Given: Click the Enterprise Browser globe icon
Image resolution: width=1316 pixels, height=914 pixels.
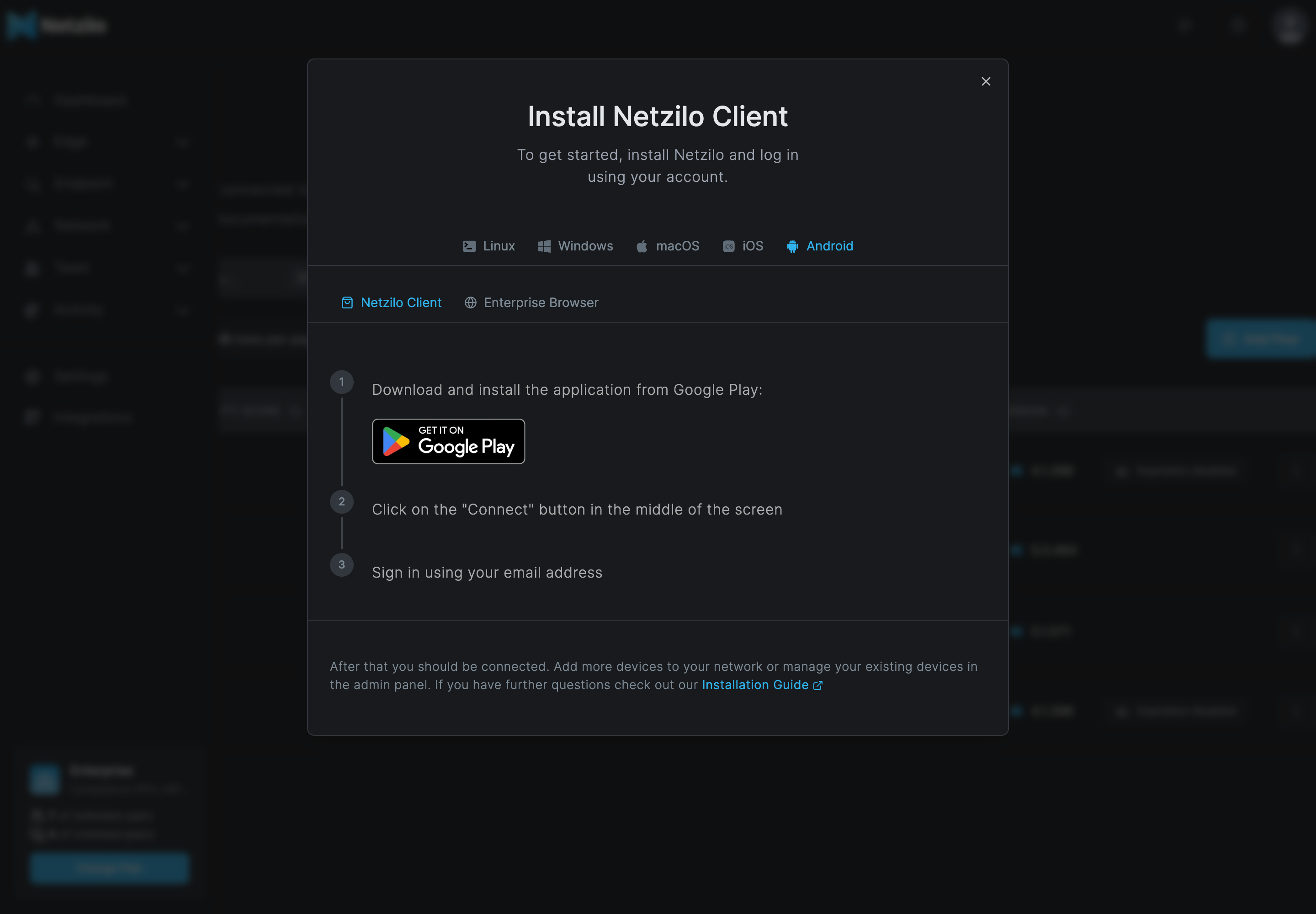Looking at the screenshot, I should pyautogui.click(x=470, y=303).
